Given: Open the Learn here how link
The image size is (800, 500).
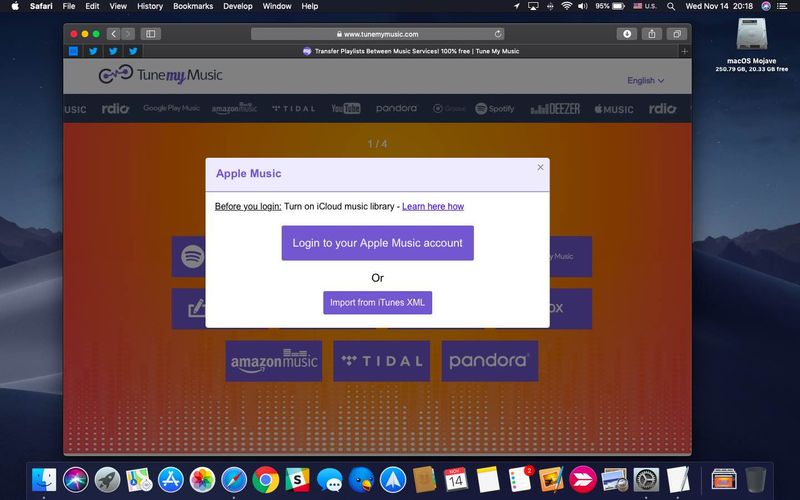Looking at the screenshot, I should 433,206.
